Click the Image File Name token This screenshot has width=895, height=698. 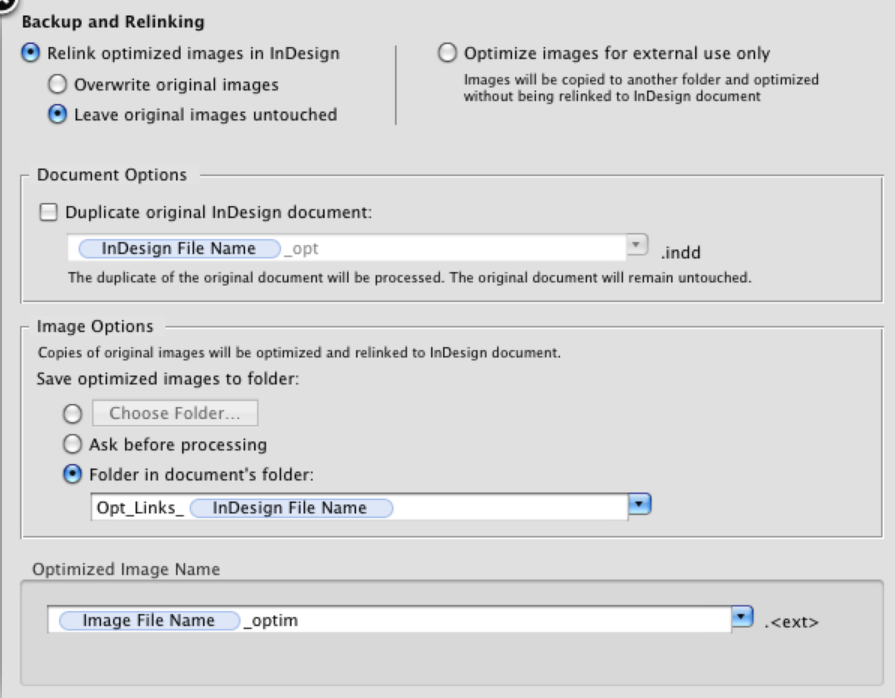148,621
